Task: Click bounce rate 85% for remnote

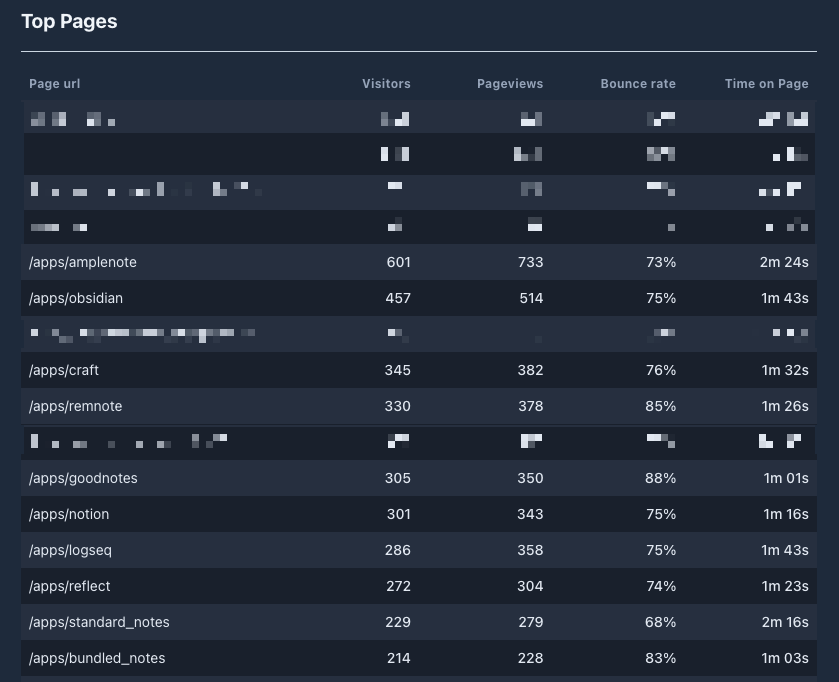Action: (x=660, y=406)
